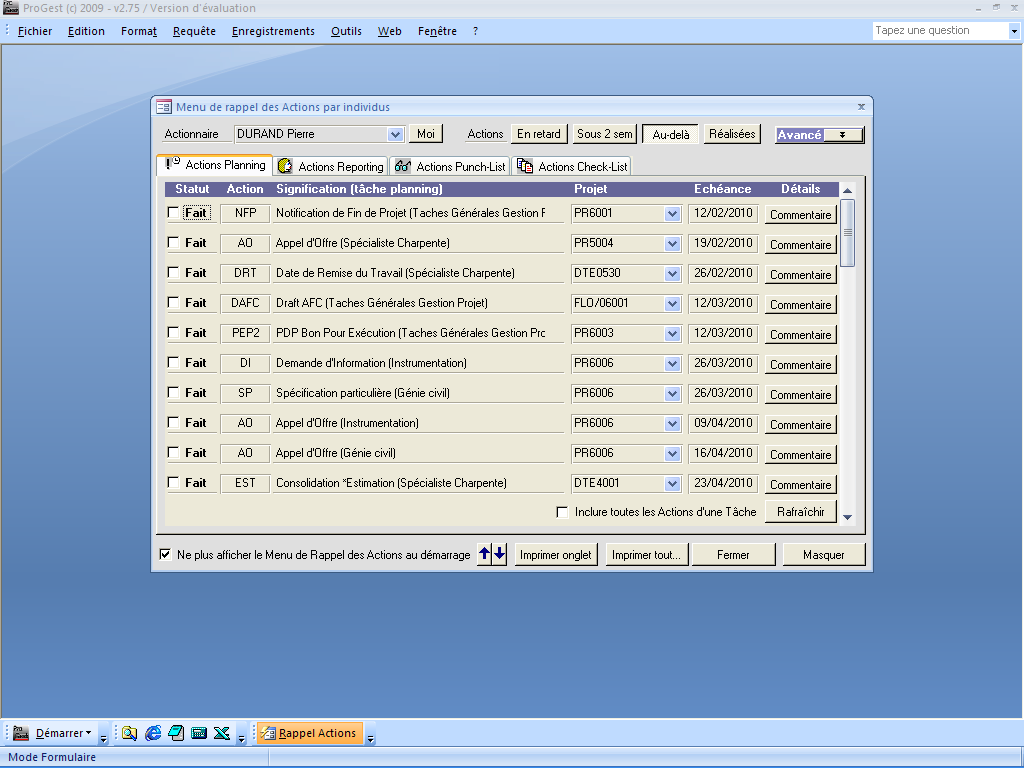This screenshot has width=1024, height=768.
Task: Open the Requête menu
Action: point(194,31)
